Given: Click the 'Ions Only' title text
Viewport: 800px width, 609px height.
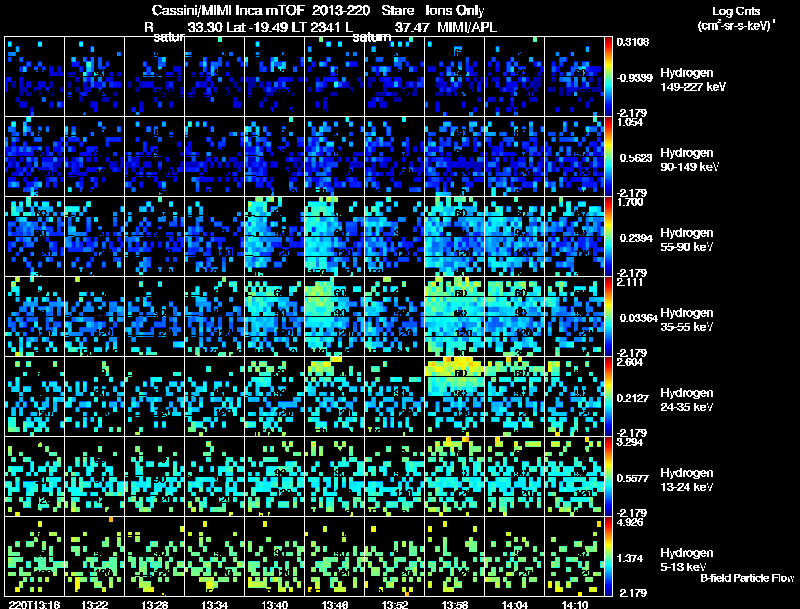Looking at the screenshot, I should coord(454,11).
